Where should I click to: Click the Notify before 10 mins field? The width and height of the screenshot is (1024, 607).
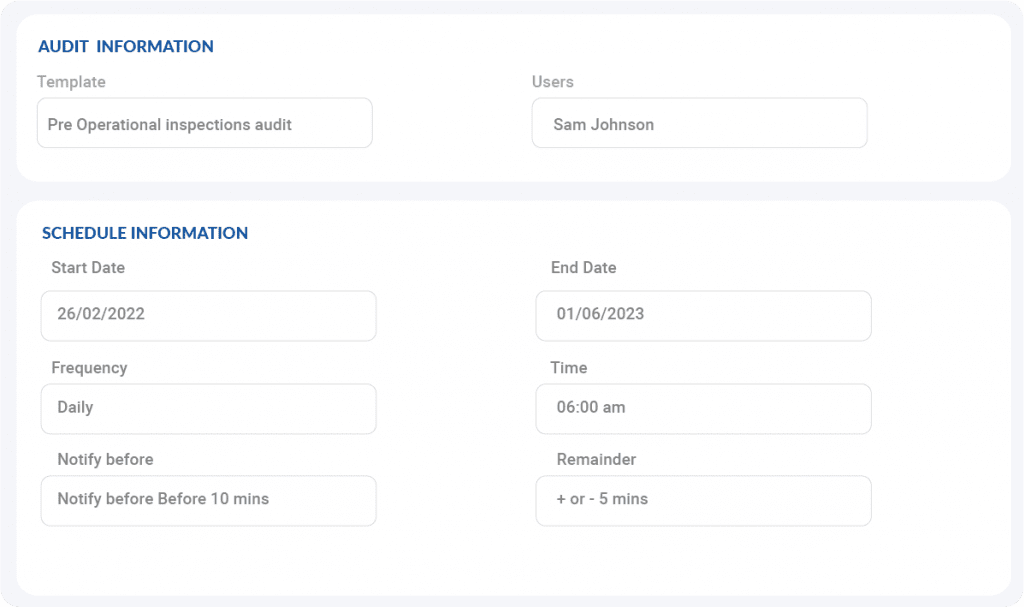208,500
